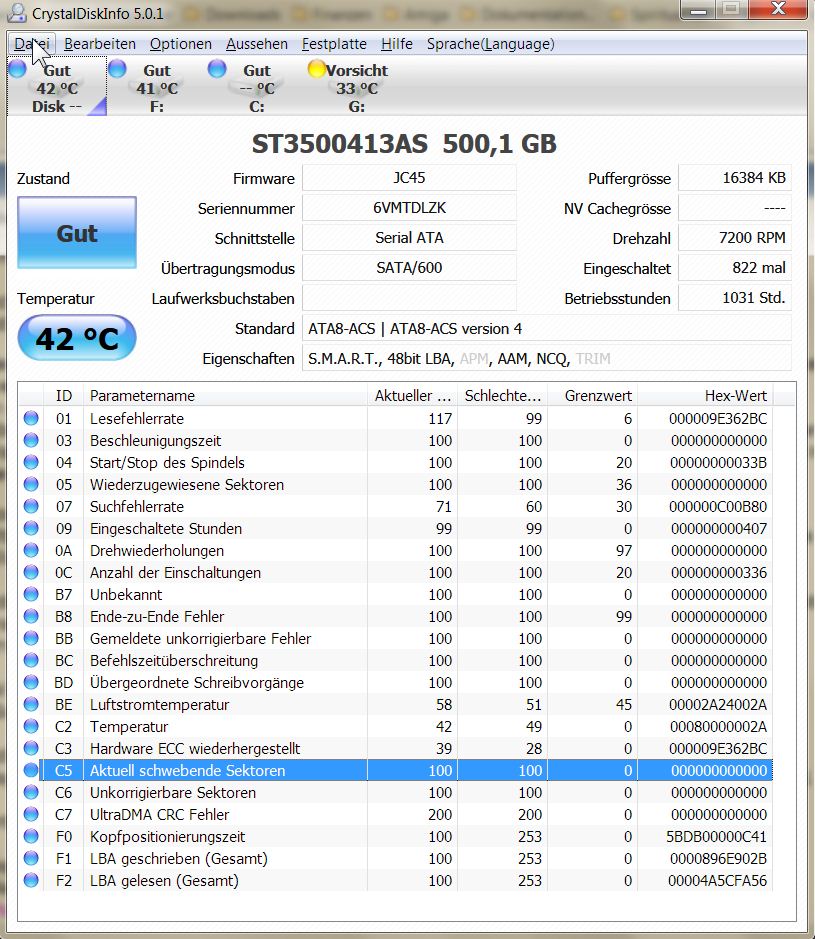Click status orb of Luftstromtemperatur row

pyautogui.click(x=31, y=704)
